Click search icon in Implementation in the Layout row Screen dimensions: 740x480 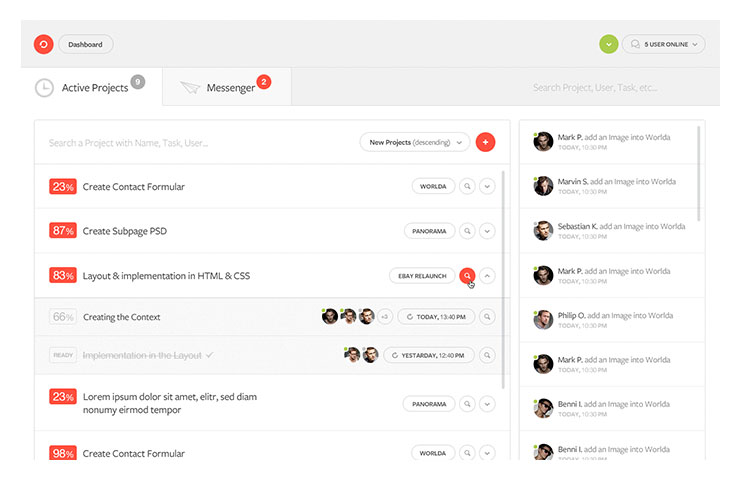(487, 355)
